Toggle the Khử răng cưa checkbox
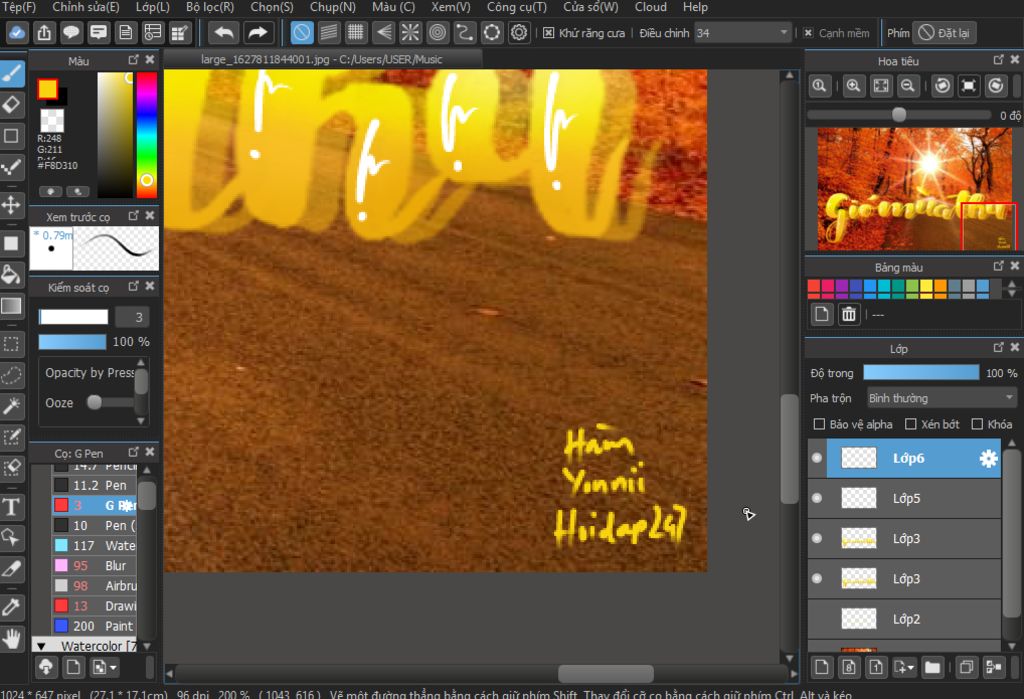 pyautogui.click(x=549, y=33)
